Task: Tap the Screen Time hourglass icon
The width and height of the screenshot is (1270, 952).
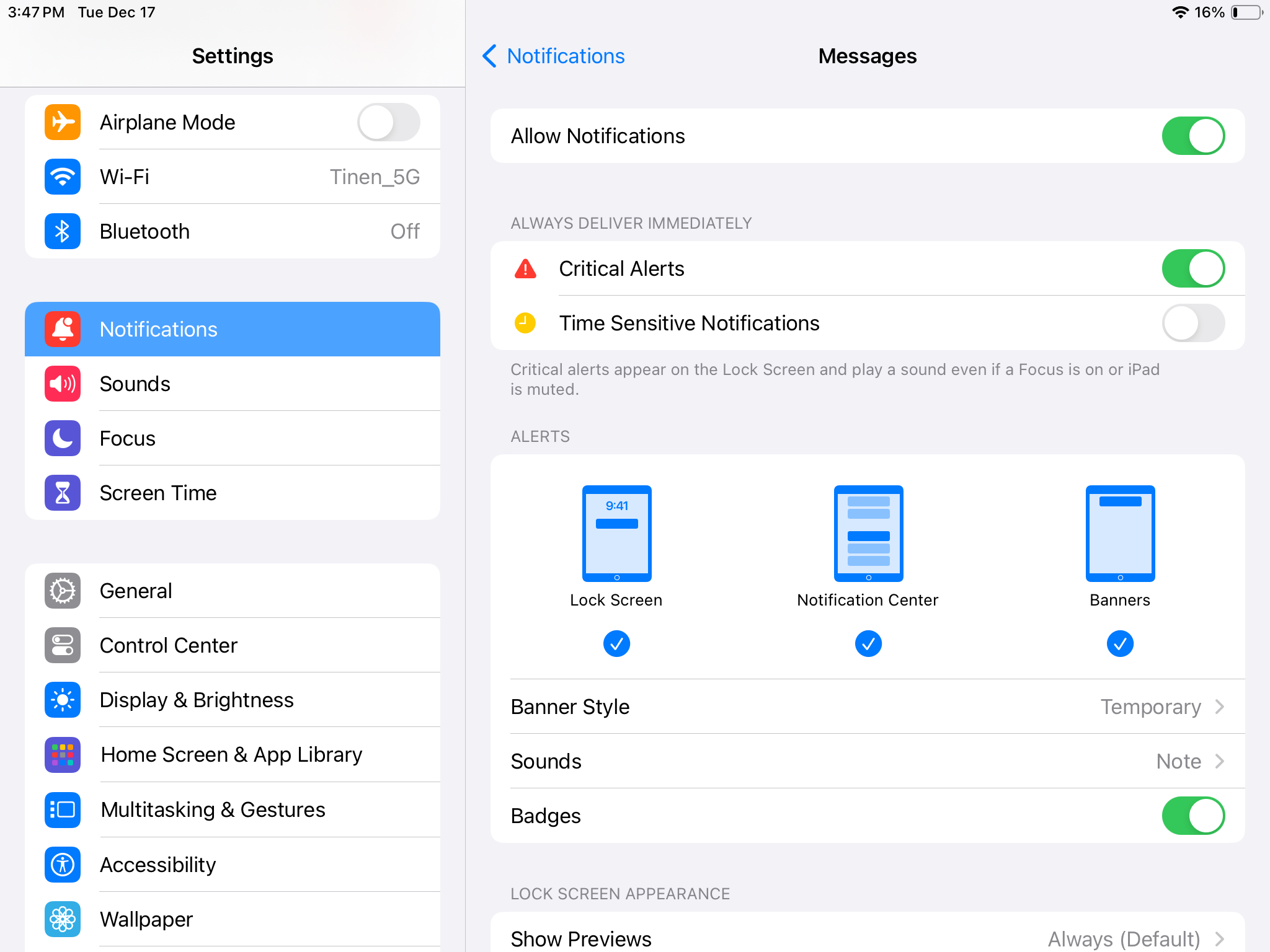Action: 63,493
